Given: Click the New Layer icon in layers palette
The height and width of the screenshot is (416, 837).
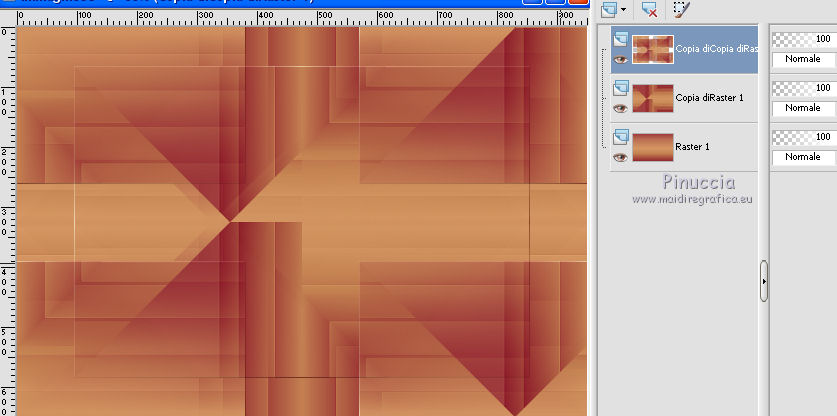Looking at the screenshot, I should (x=609, y=9).
